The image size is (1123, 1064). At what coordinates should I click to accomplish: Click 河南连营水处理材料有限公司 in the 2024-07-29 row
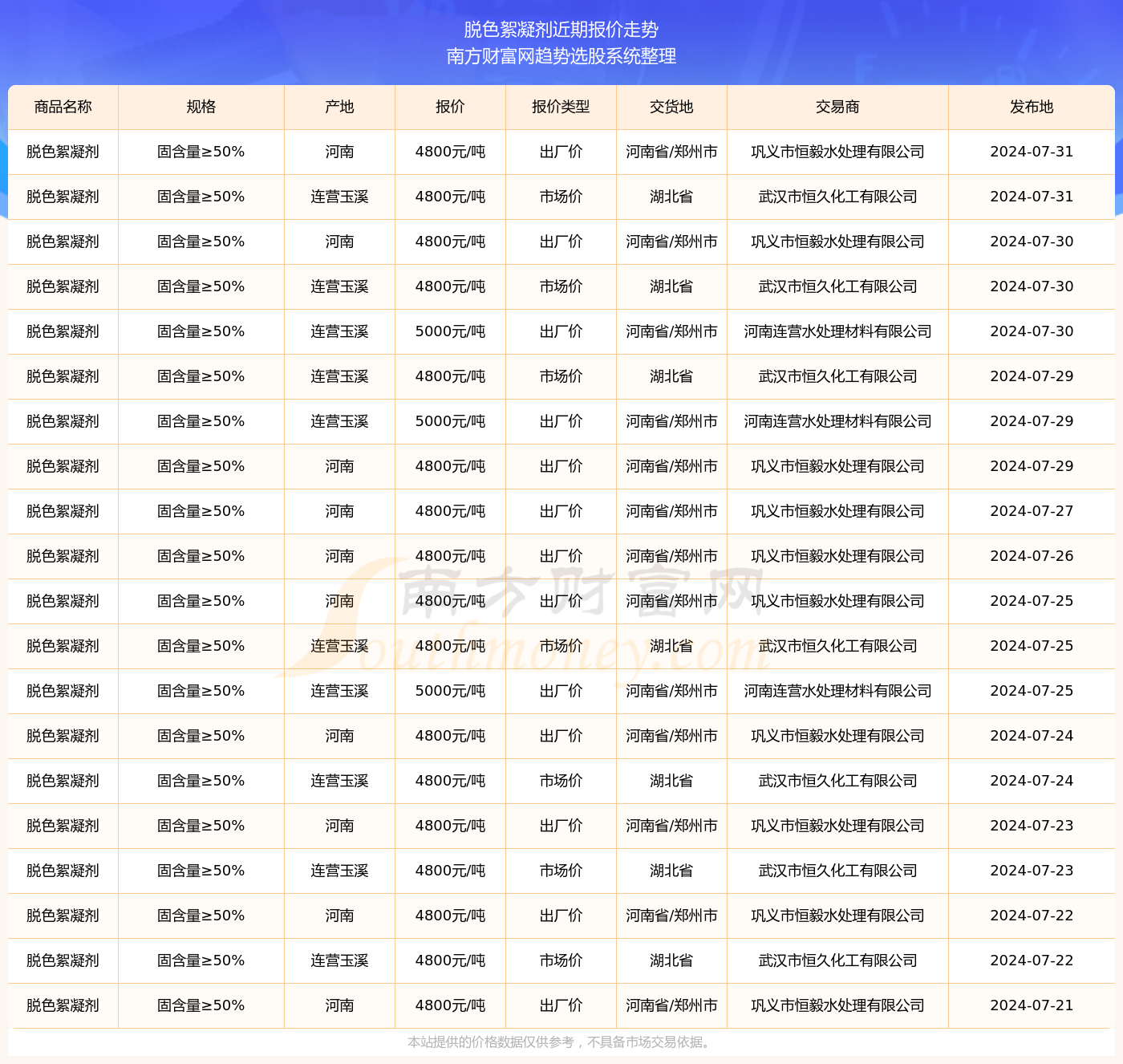click(x=837, y=421)
